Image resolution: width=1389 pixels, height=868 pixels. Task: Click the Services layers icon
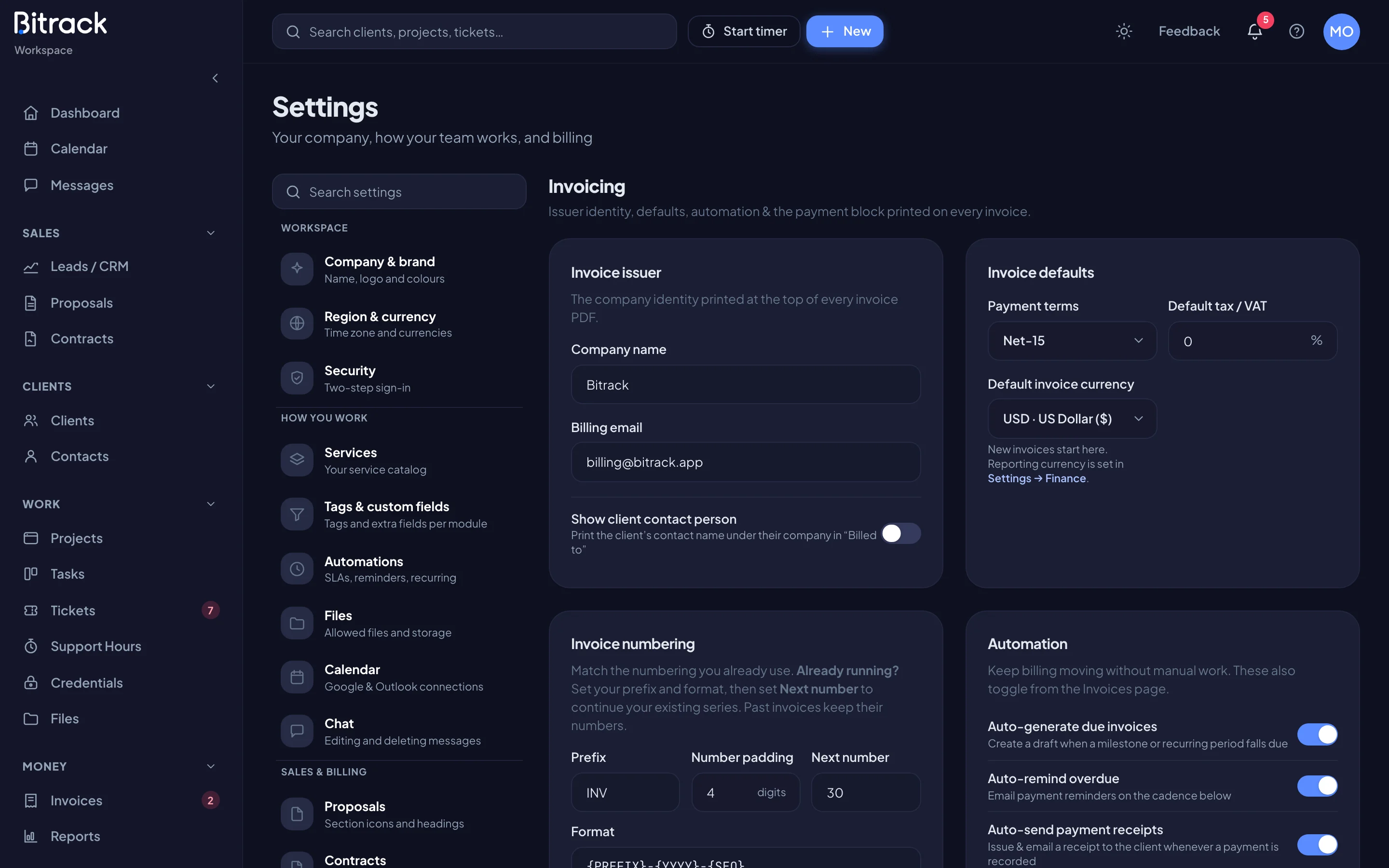[x=297, y=460]
